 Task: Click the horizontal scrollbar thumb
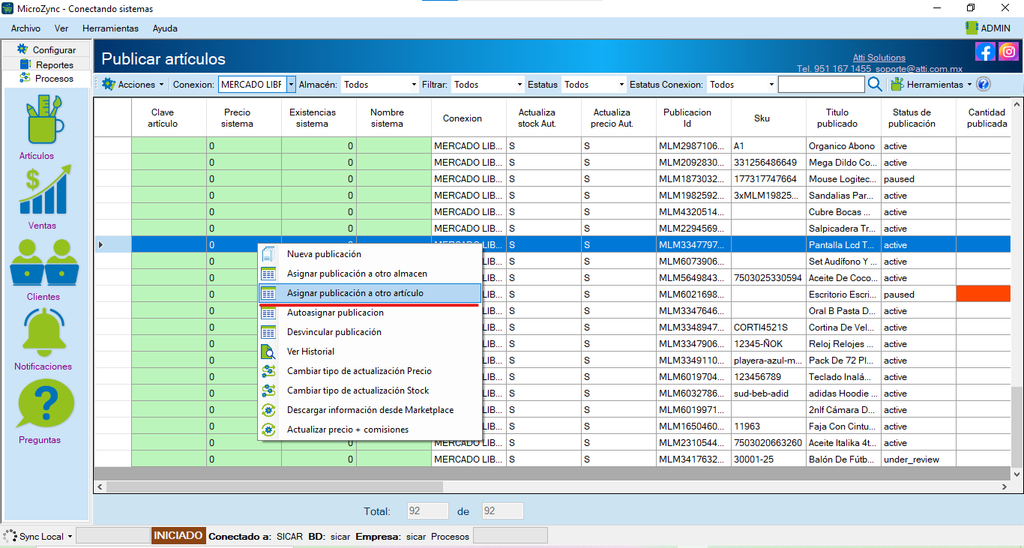[x=274, y=487]
